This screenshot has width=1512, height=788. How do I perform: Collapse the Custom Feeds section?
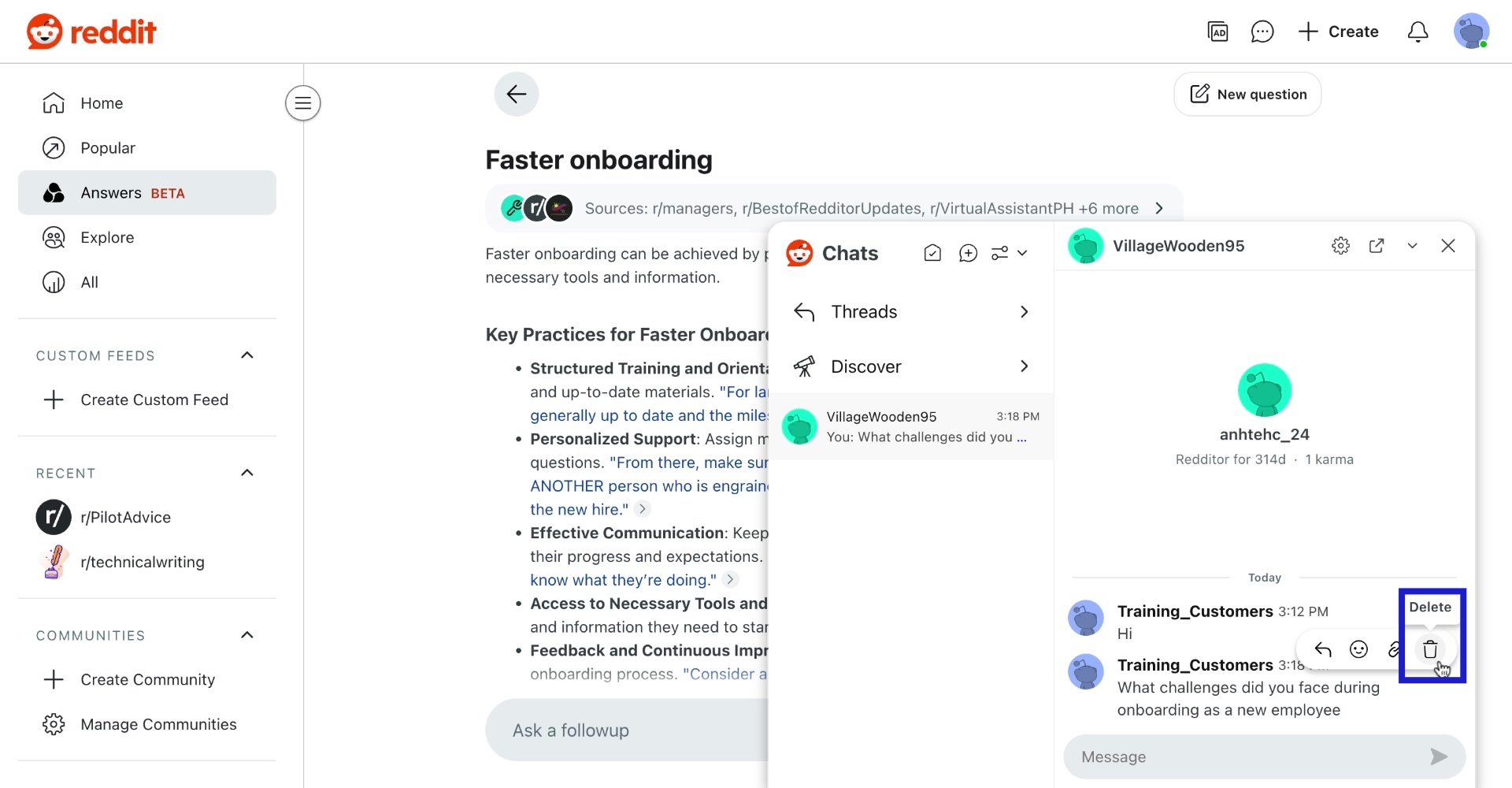246,355
